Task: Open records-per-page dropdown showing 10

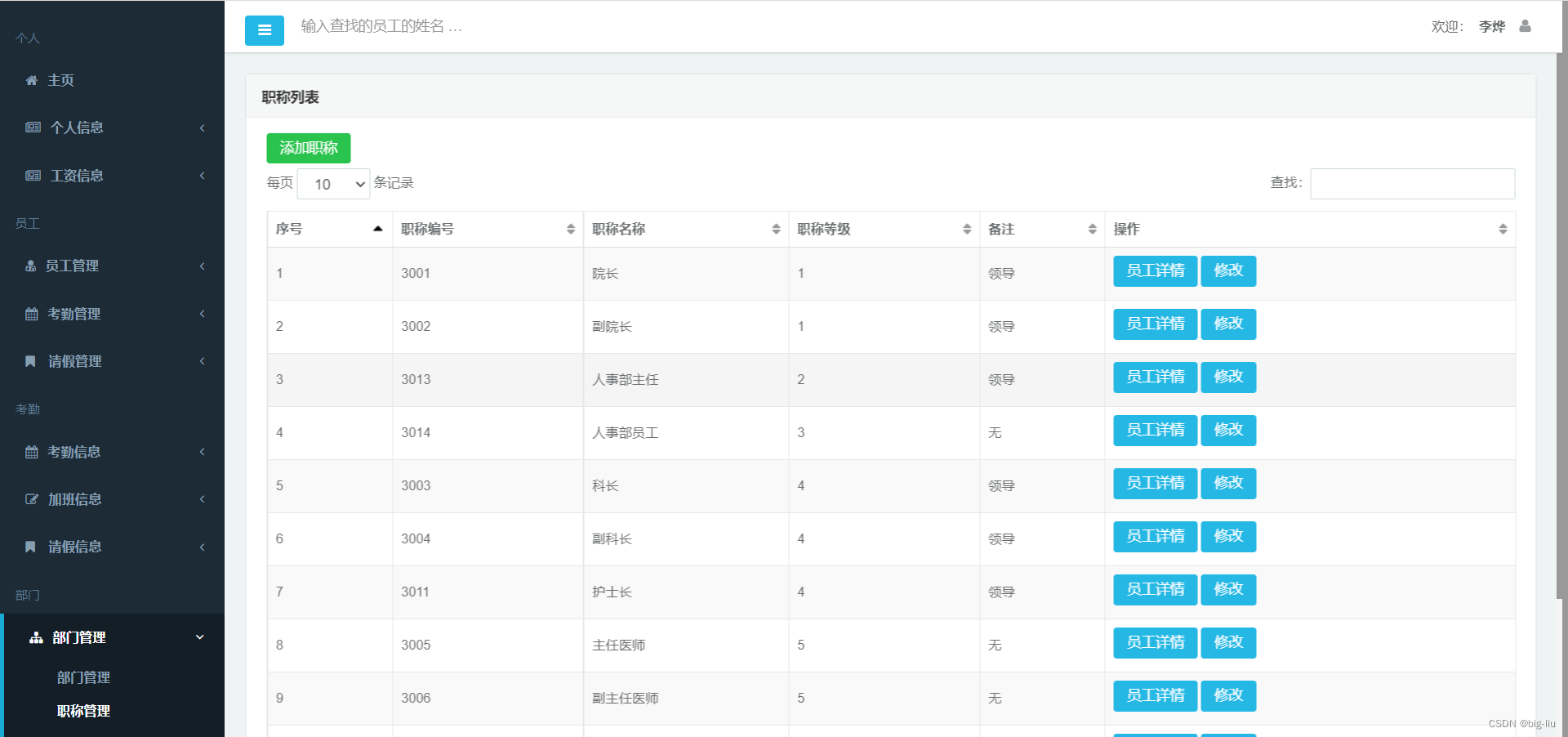Action: click(x=333, y=184)
